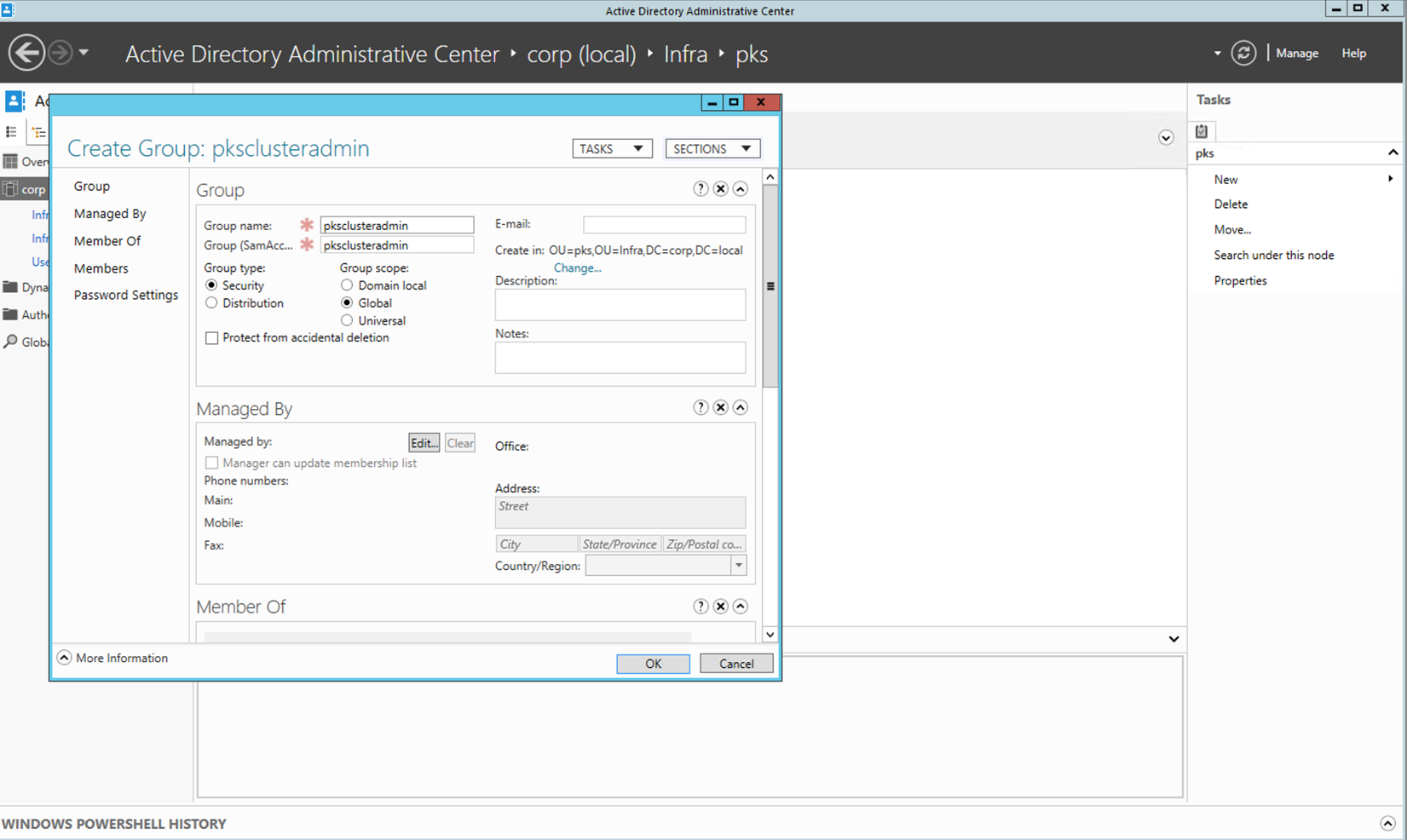Click help icon of Group section
Viewport: 1407px width, 840px height.
[701, 189]
